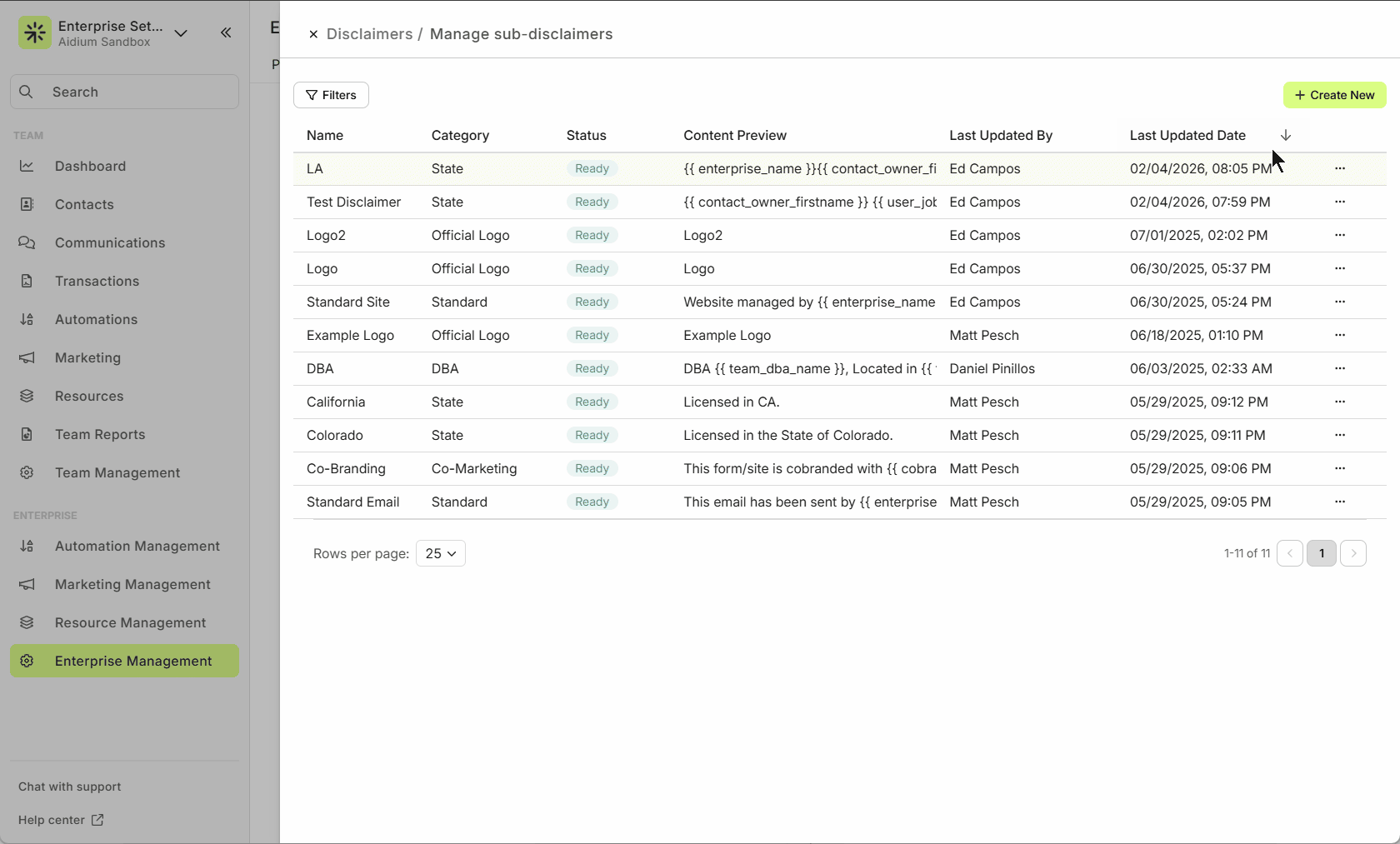The width and height of the screenshot is (1400, 844).
Task: Expand the Enterprise Settings workspace dropdown
Action: click(181, 33)
